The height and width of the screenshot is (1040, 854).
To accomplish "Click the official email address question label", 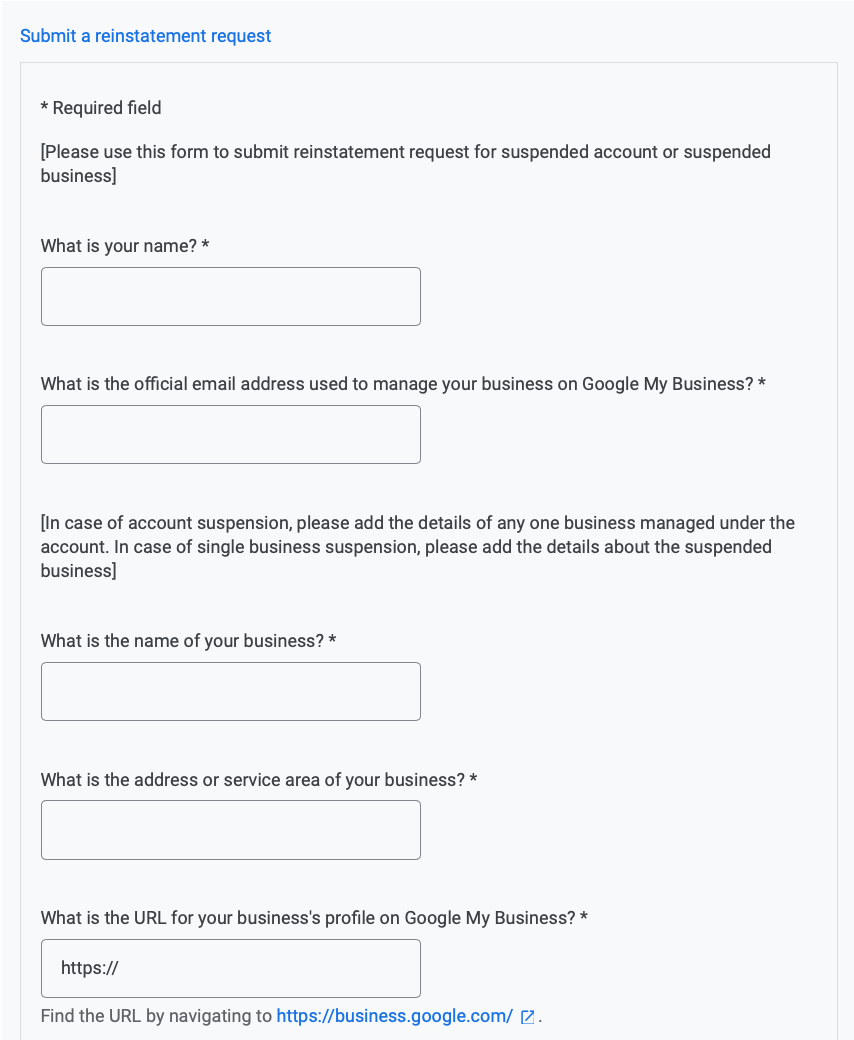I will click(396, 384).
